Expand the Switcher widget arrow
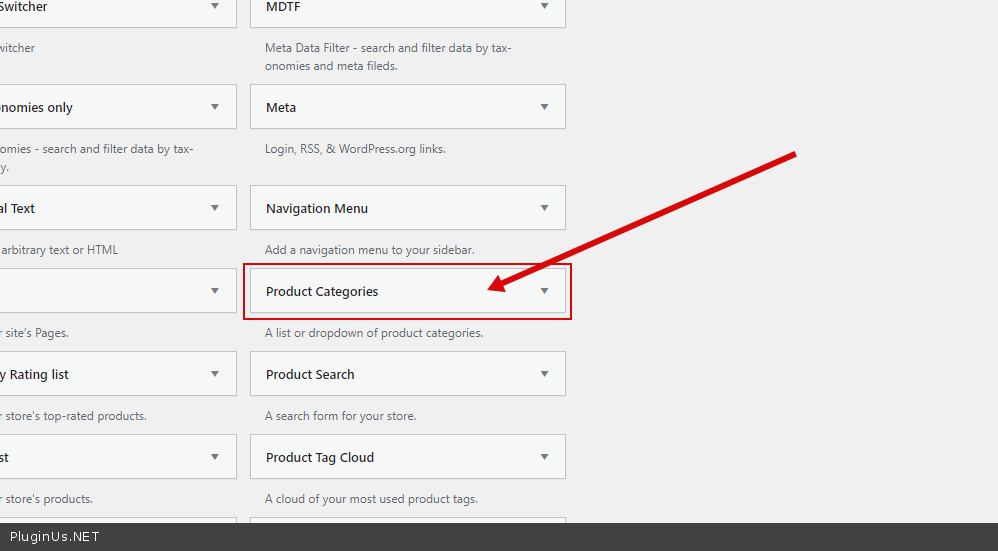The width and height of the screenshot is (998, 551). (x=215, y=6)
